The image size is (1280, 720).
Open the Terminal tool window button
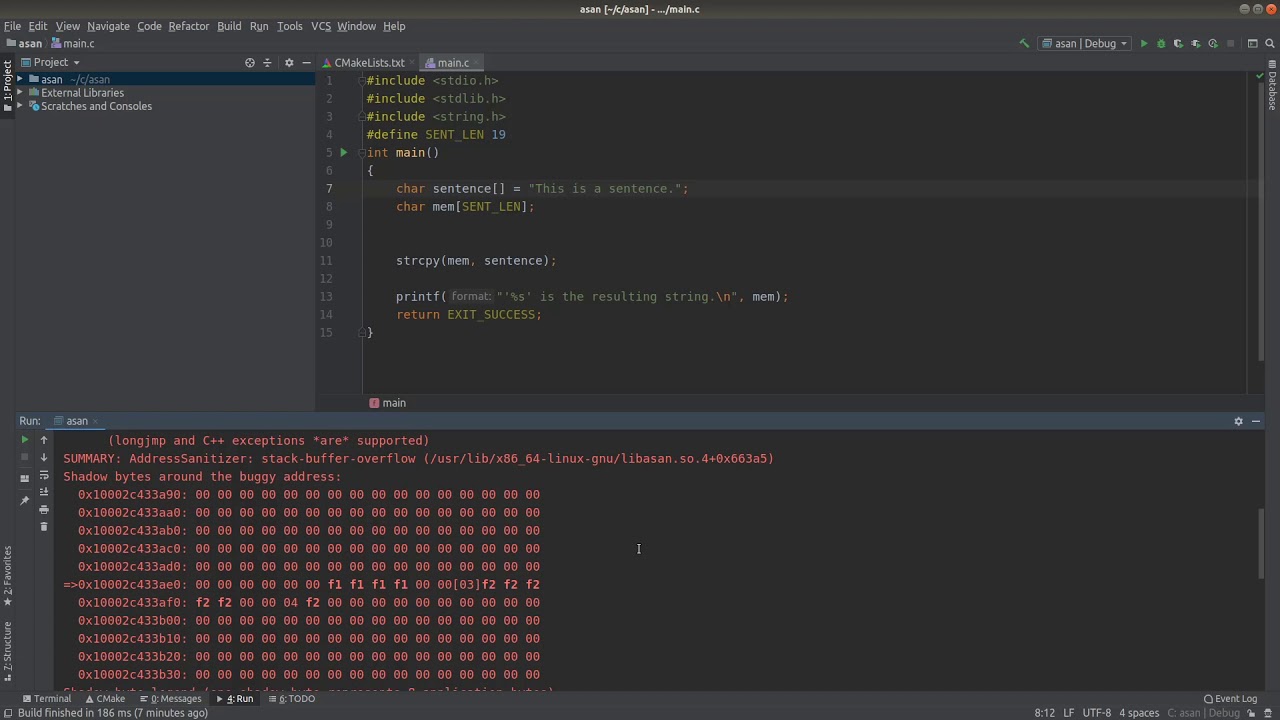(x=46, y=699)
